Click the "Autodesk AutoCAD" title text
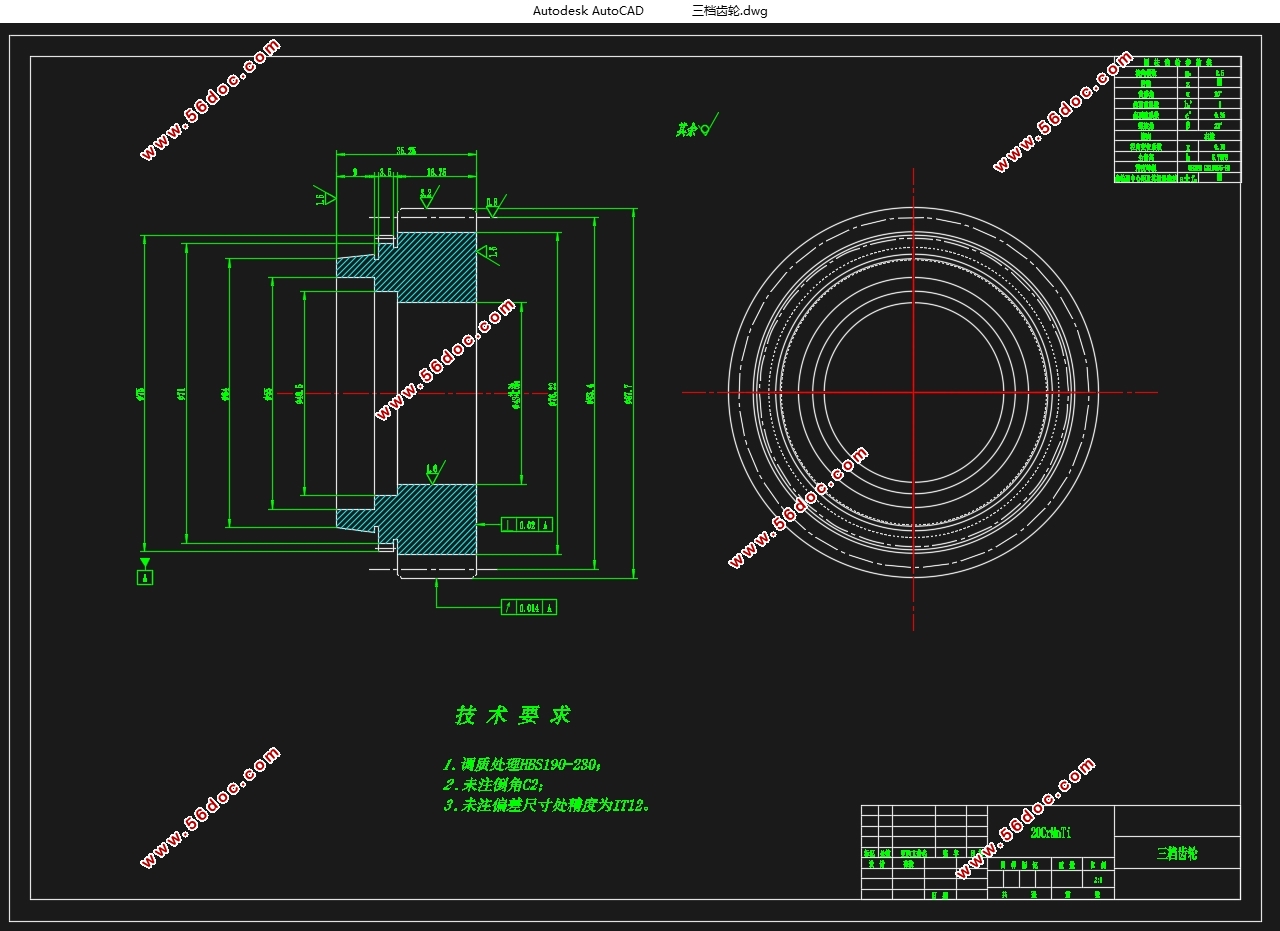 588,11
